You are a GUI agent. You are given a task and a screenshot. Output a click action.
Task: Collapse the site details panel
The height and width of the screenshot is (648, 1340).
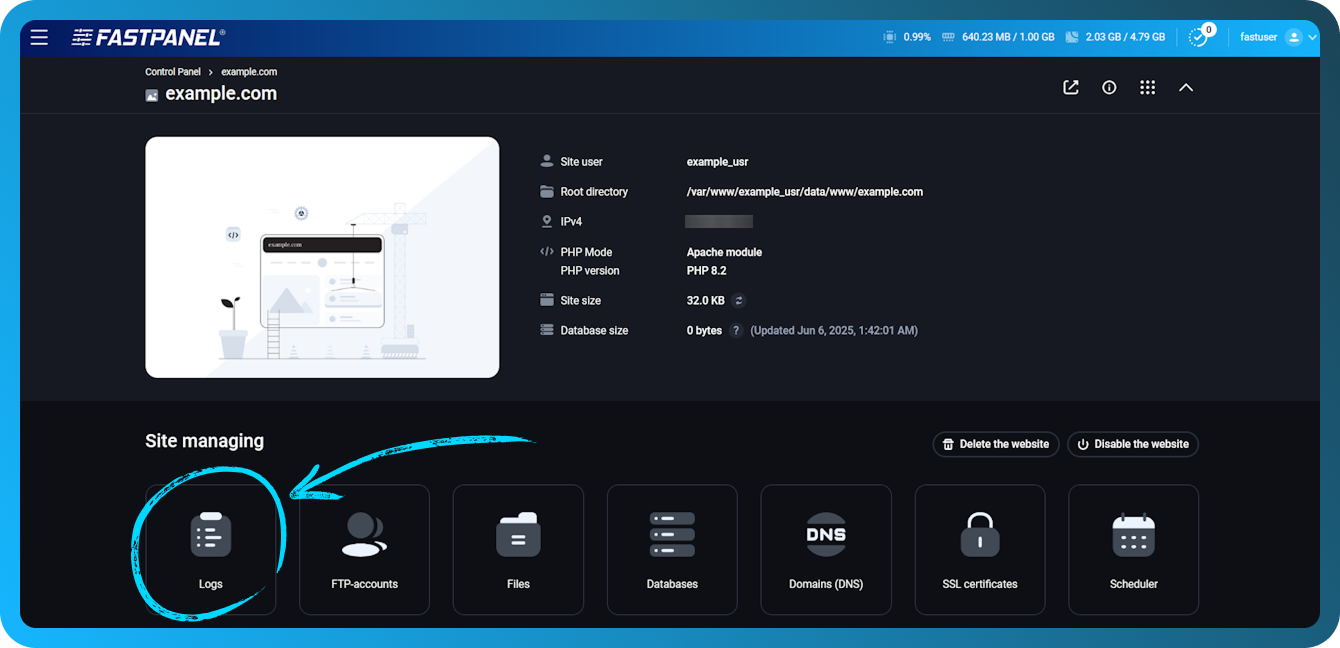pos(1186,87)
